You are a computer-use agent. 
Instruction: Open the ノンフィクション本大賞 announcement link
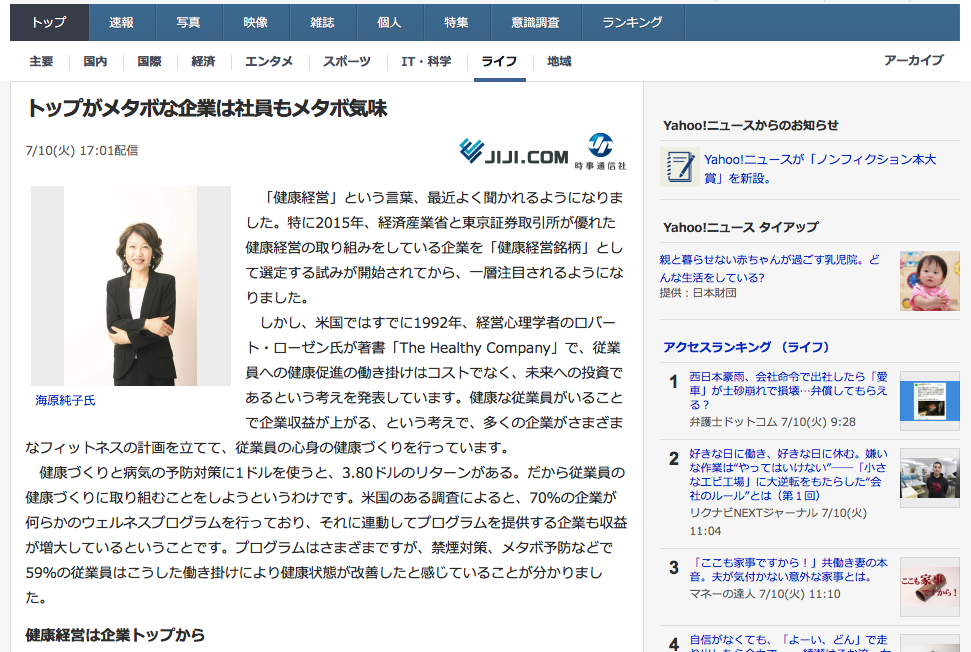point(820,168)
